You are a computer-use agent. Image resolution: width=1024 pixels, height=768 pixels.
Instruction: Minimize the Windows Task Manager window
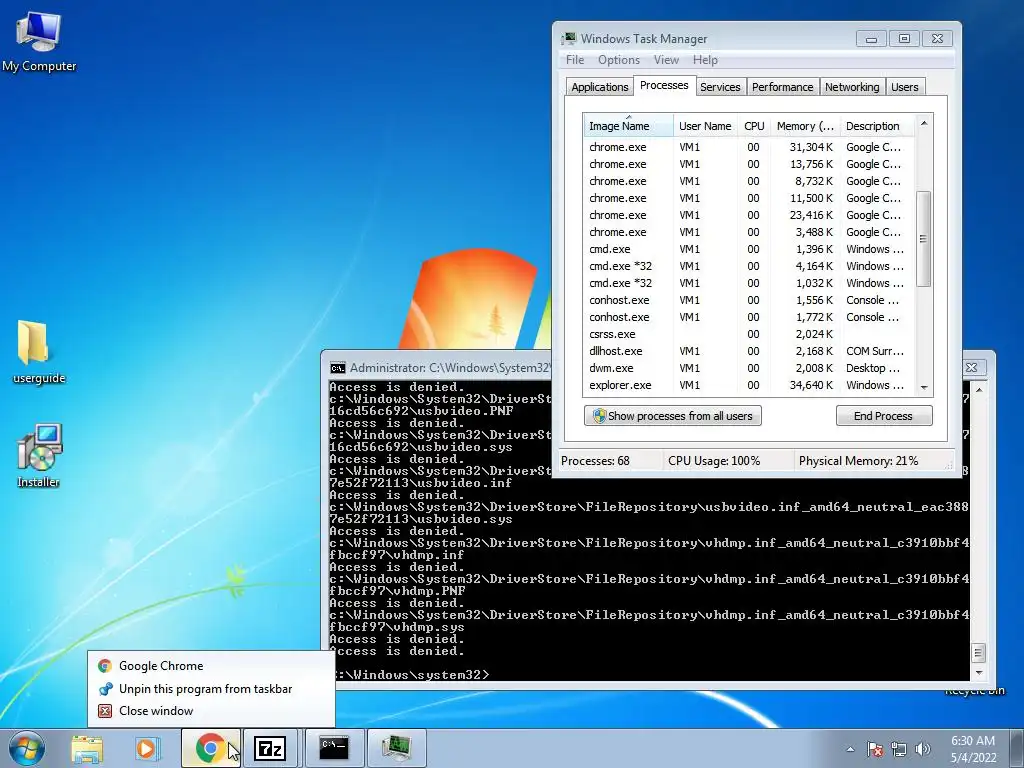click(x=871, y=39)
